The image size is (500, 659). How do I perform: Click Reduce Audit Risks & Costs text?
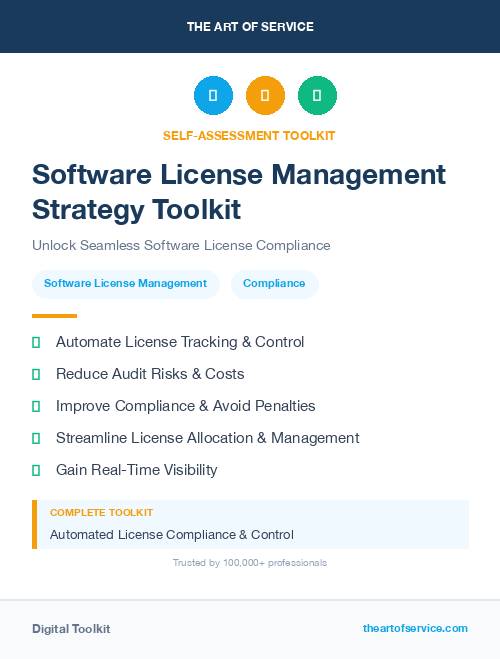click(150, 374)
